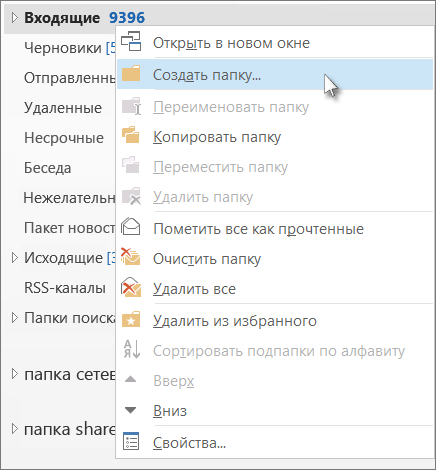Viewport: 436px width, 470px height.
Task: Click disabled Вверх entry
Action: click(x=275, y=381)
